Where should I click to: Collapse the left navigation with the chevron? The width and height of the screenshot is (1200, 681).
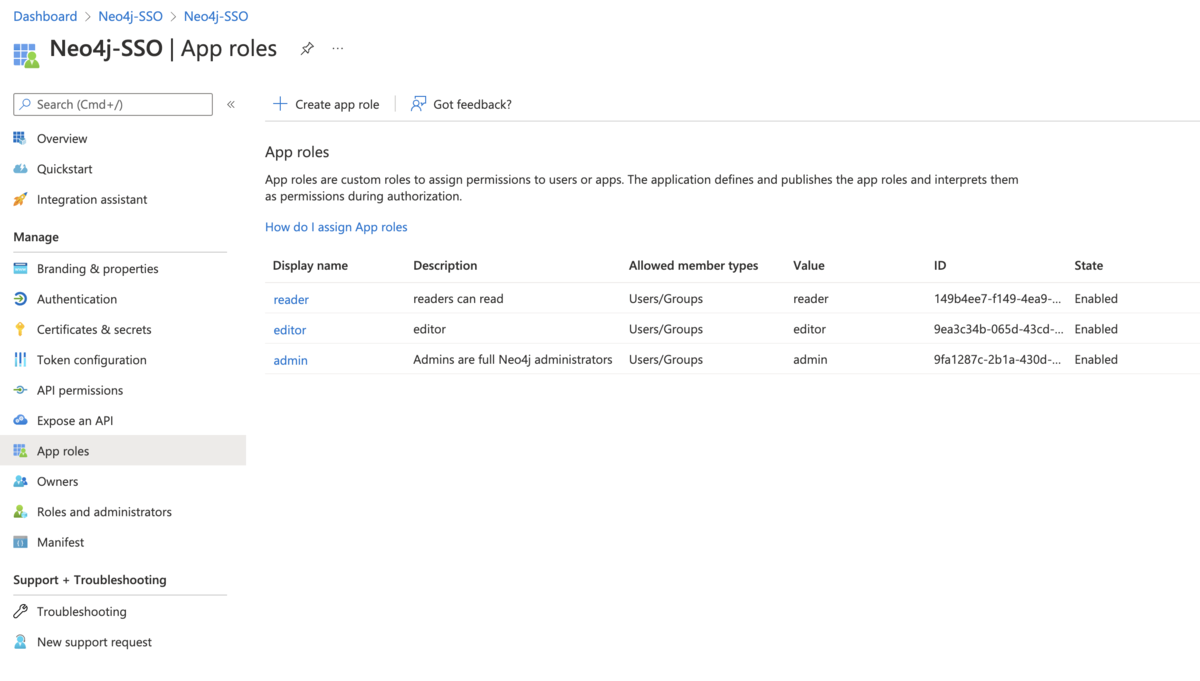click(x=230, y=104)
